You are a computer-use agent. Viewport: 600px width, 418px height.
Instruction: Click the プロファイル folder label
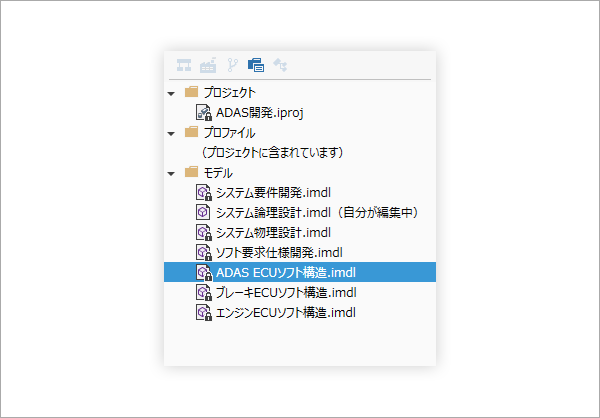pyautogui.click(x=229, y=133)
